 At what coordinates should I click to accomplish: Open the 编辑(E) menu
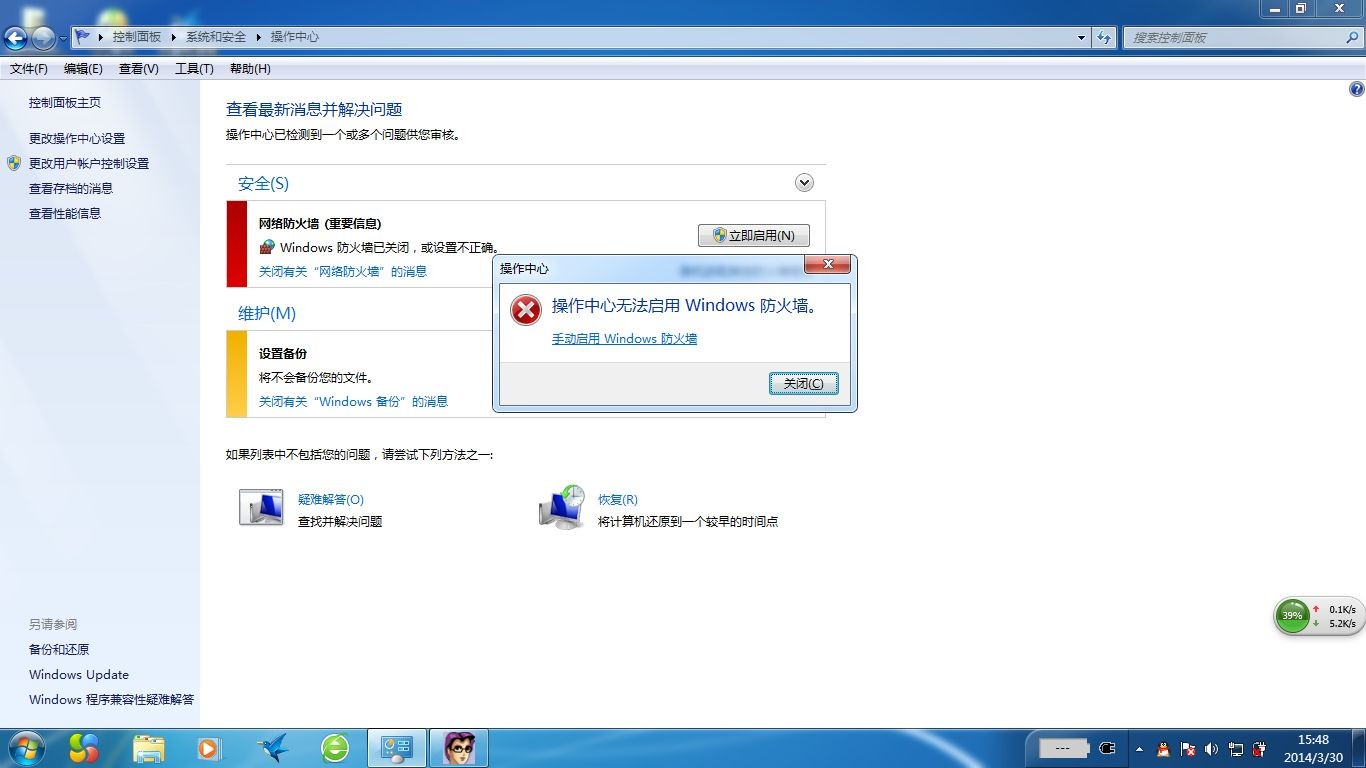pos(83,69)
